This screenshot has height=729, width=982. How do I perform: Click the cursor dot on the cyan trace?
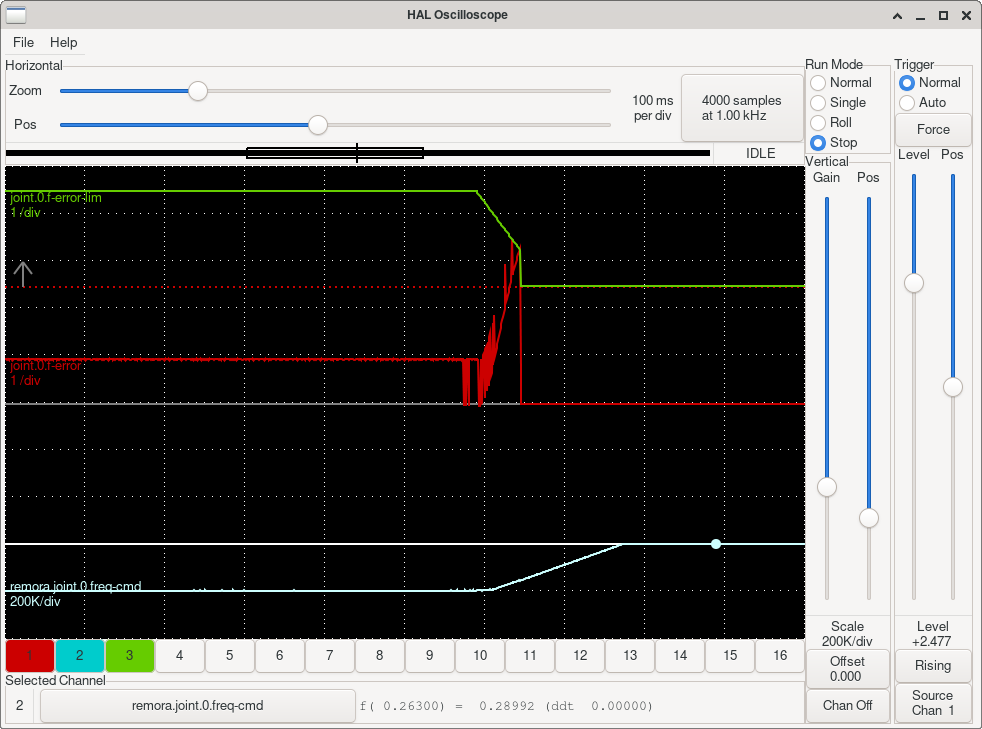point(716,544)
